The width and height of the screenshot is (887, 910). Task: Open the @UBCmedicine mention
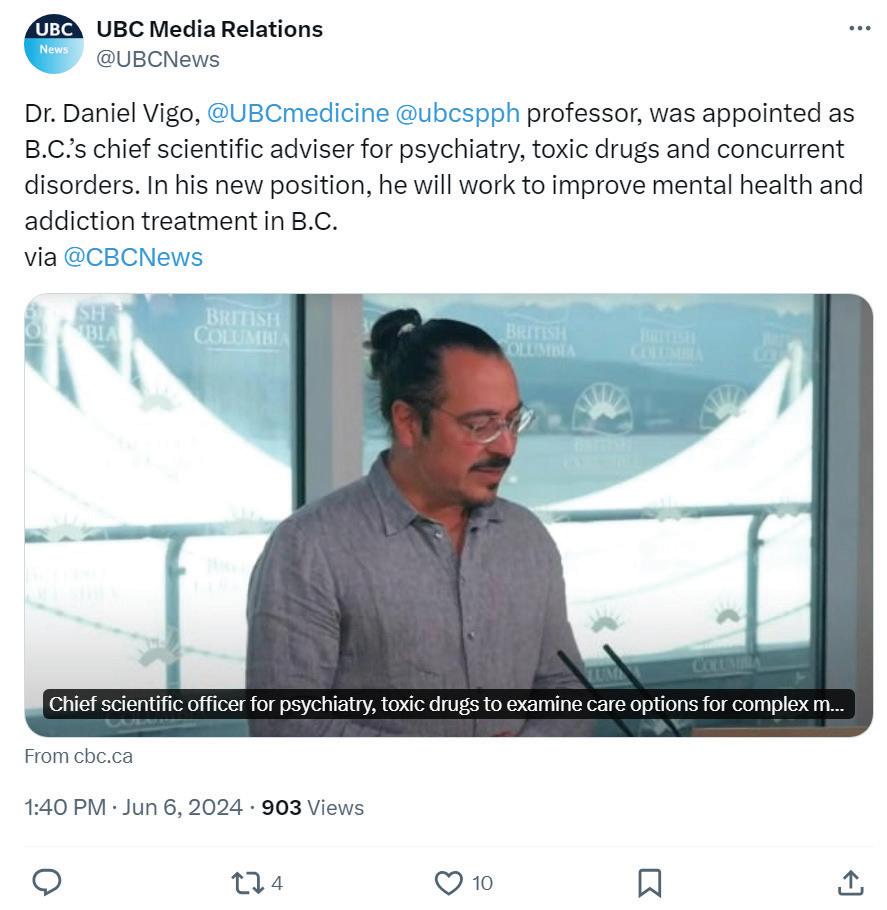(298, 113)
